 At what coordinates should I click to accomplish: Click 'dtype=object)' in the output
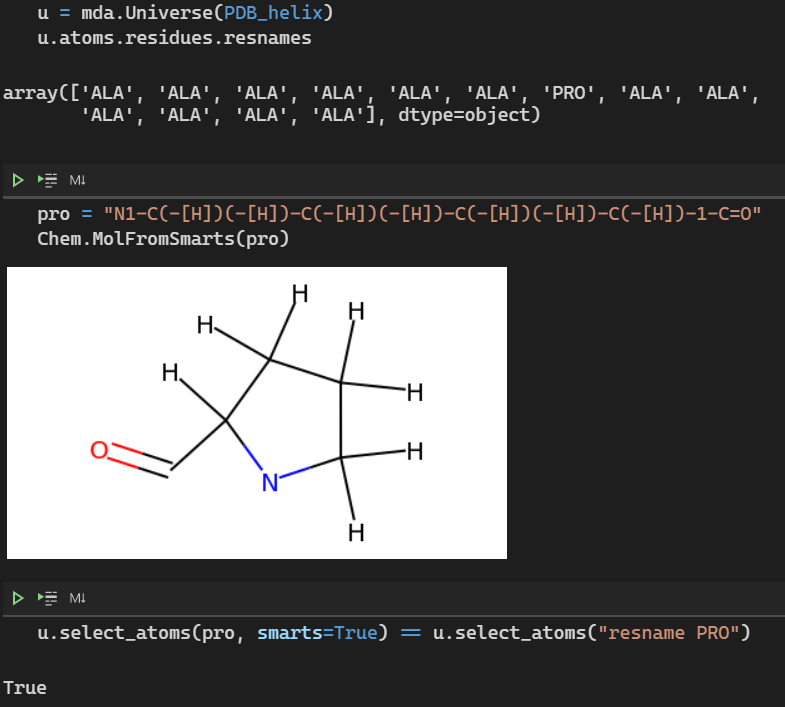click(x=470, y=115)
